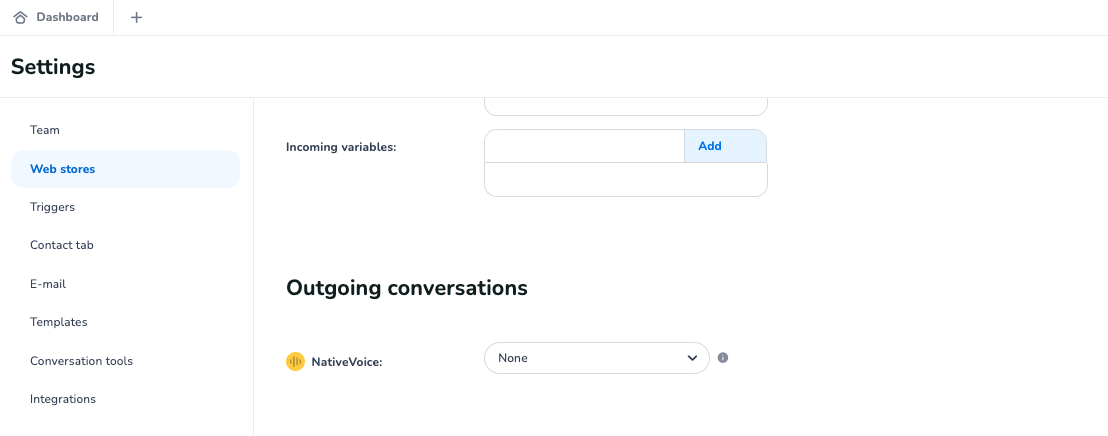Click the field above Incoming variables
Screen dimensions: 1108x436
[625, 105]
